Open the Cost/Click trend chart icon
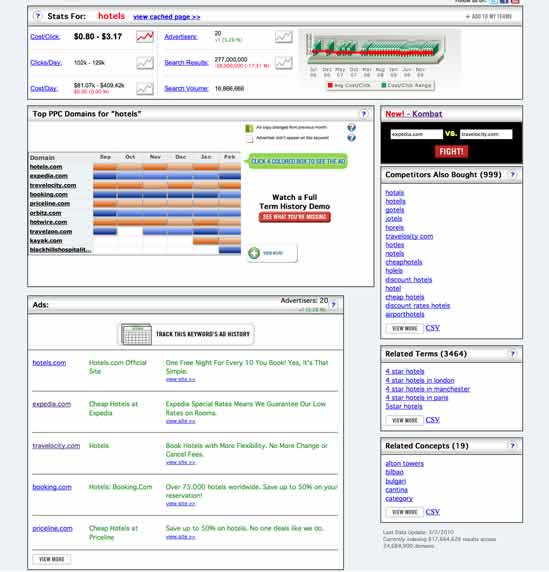The height and width of the screenshot is (572, 549). click(145, 37)
